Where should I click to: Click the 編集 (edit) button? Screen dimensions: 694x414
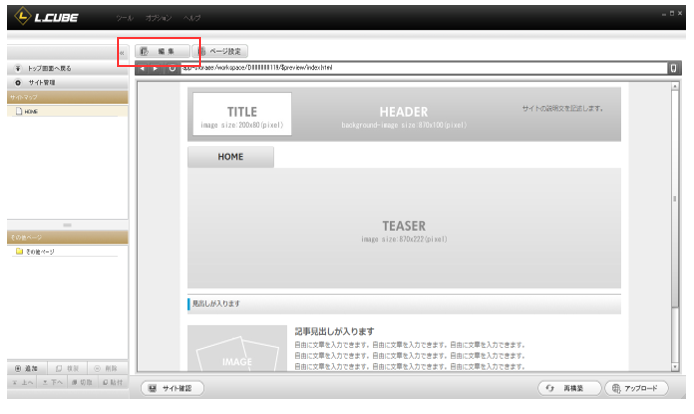click(x=162, y=51)
